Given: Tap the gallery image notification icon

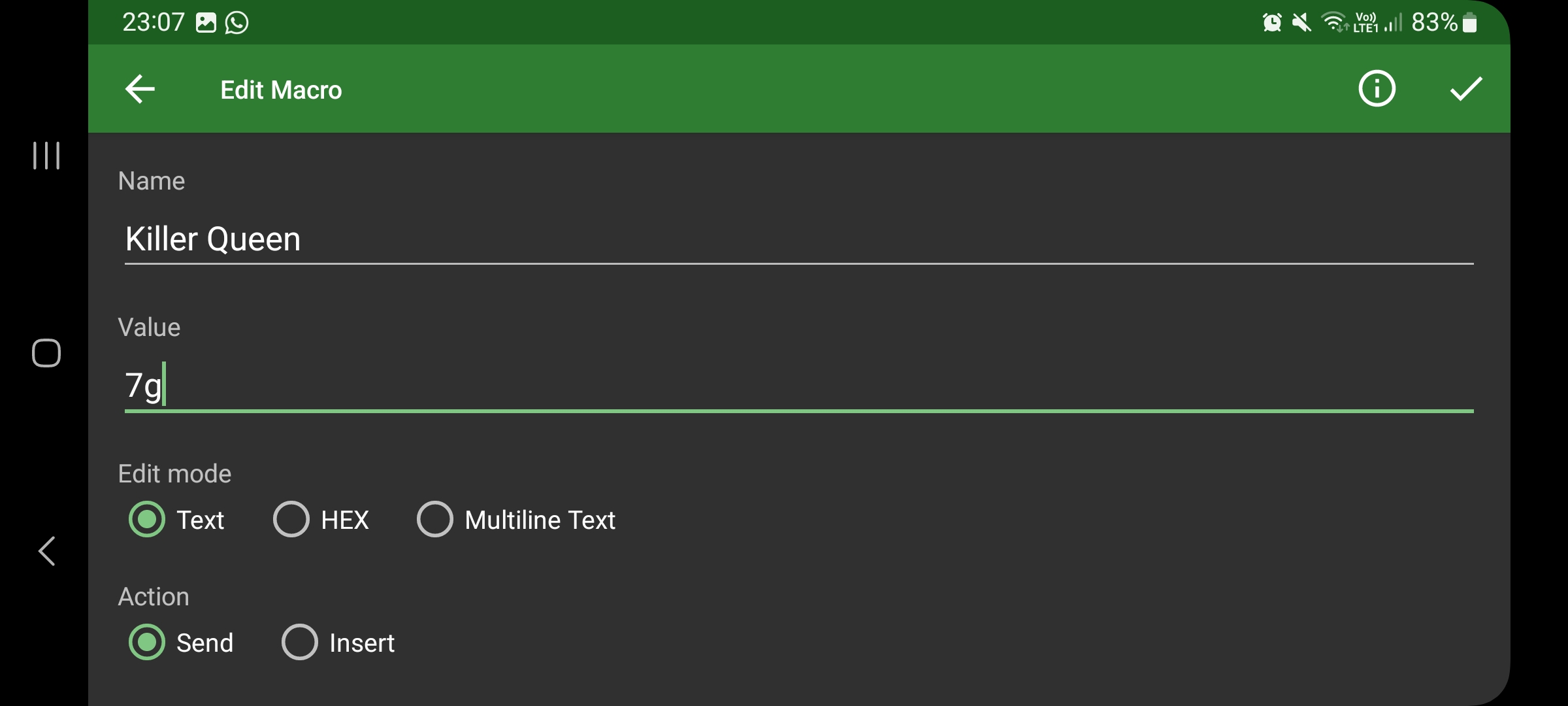Looking at the screenshot, I should click(x=206, y=23).
